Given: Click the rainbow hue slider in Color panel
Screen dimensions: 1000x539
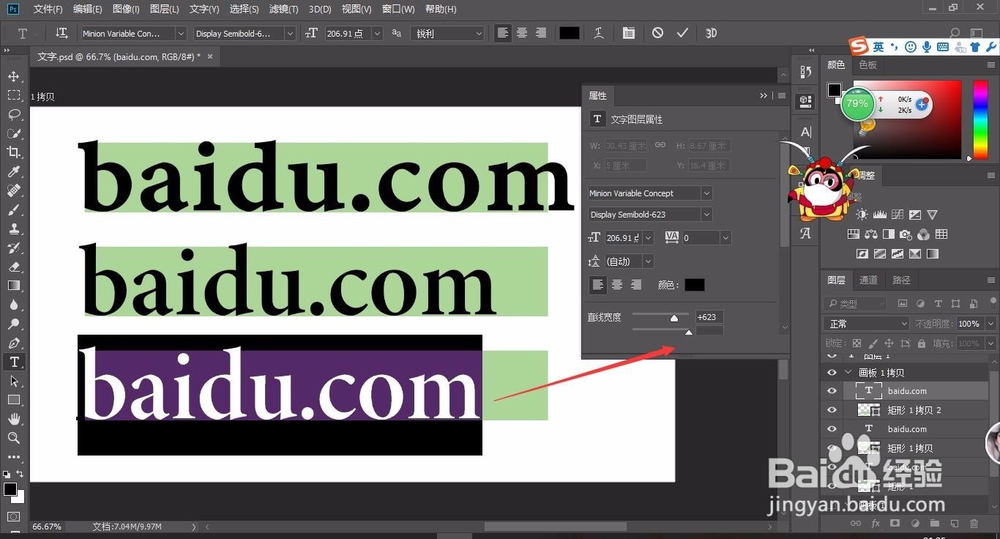Looking at the screenshot, I should [980, 119].
